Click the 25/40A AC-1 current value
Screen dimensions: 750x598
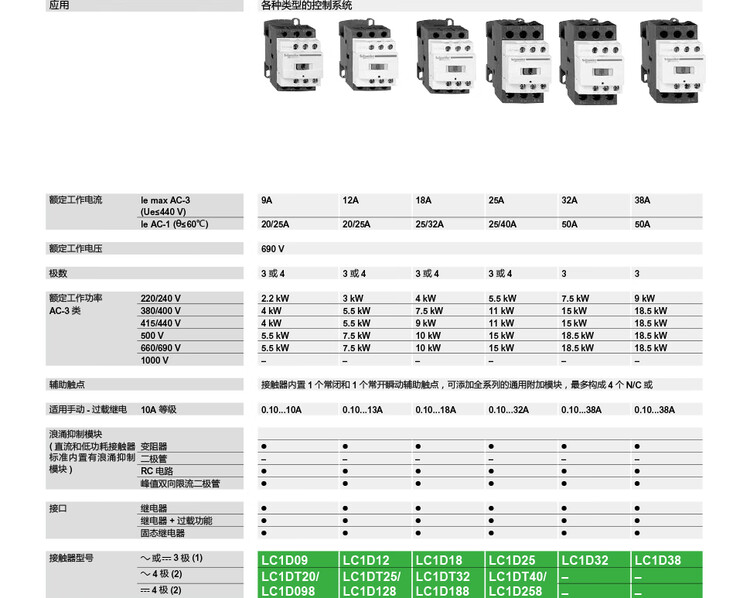(502, 224)
